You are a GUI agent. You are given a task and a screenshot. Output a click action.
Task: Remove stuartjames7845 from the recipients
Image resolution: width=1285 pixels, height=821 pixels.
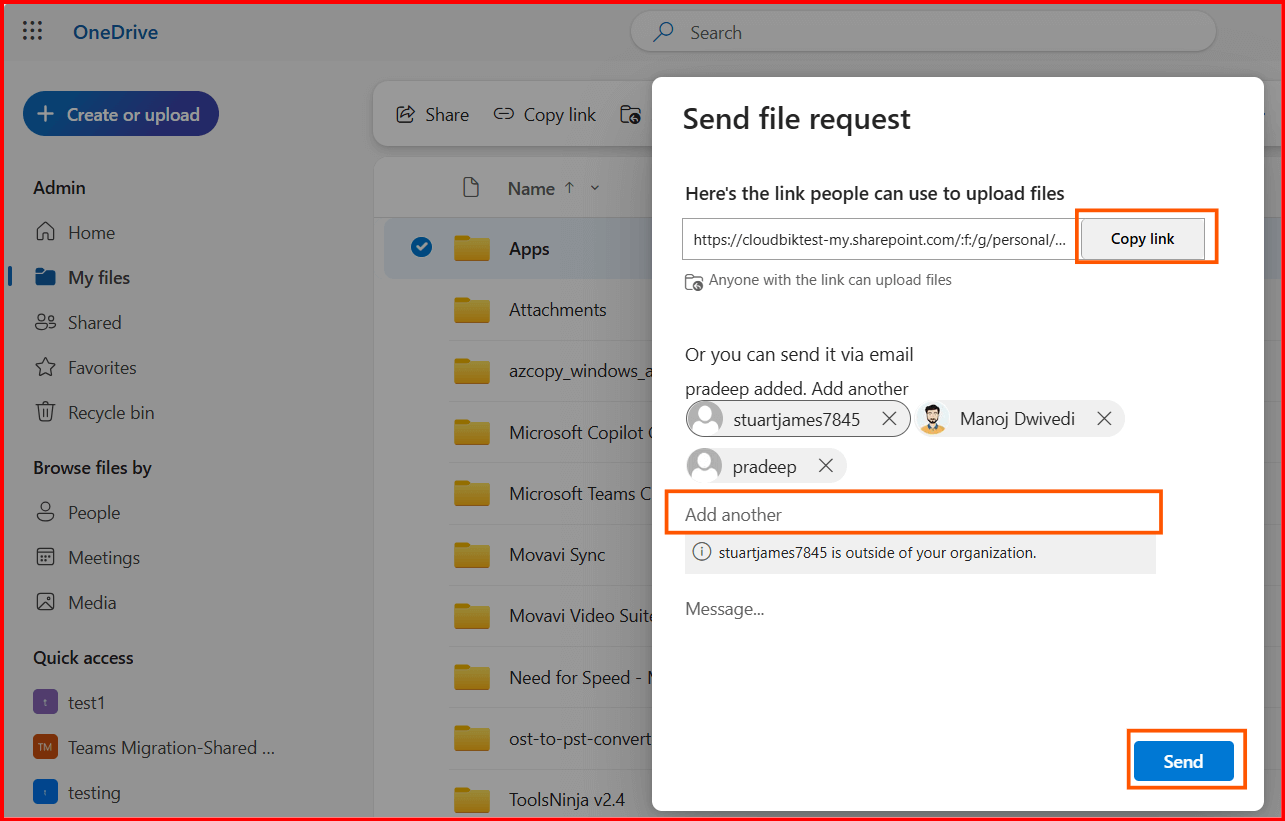889,420
